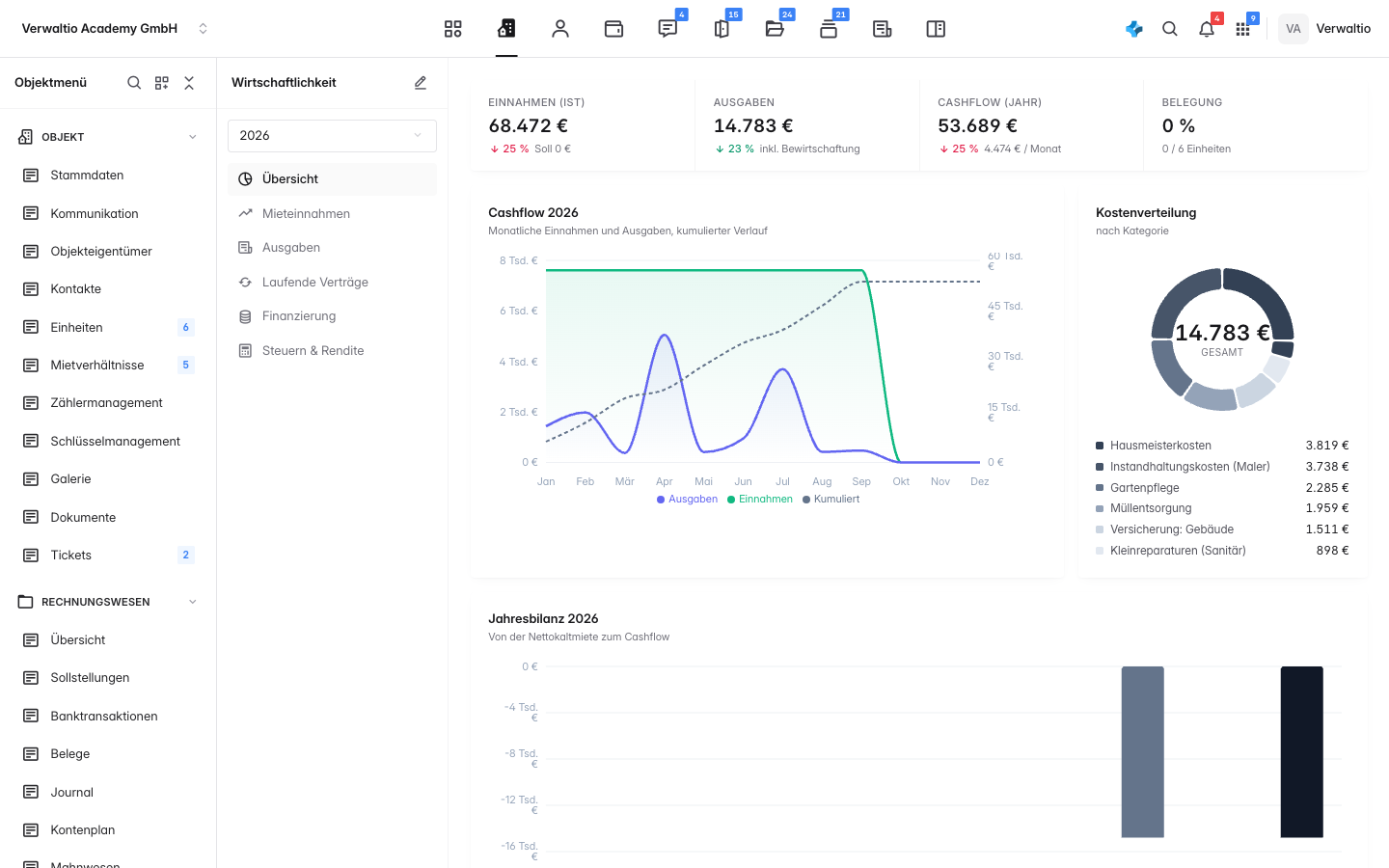Viewport: 1389px width, 868px height.
Task: Open the Finanzierung section
Action: (x=332, y=316)
